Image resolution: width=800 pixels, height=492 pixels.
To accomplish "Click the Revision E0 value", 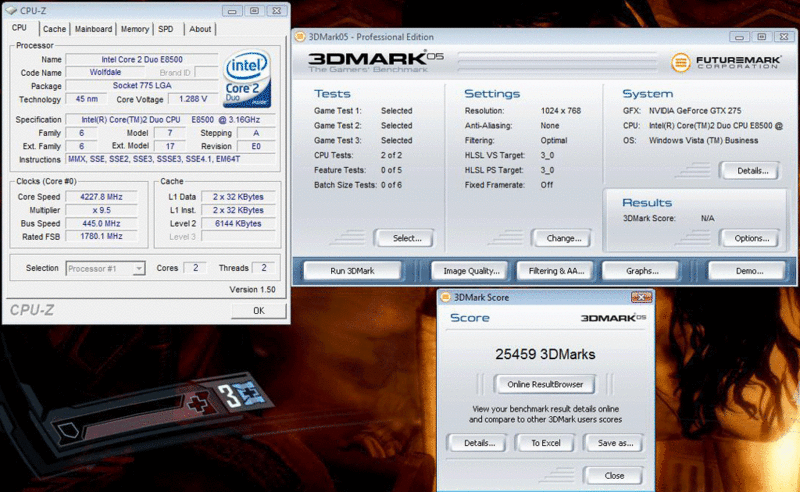I will [256, 146].
